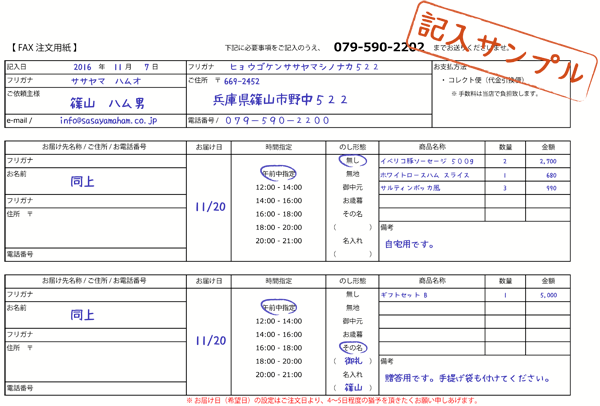Screen dimensions: 600x406
Task: Select the fax number 079-590-2202
Action: [x=379, y=47]
